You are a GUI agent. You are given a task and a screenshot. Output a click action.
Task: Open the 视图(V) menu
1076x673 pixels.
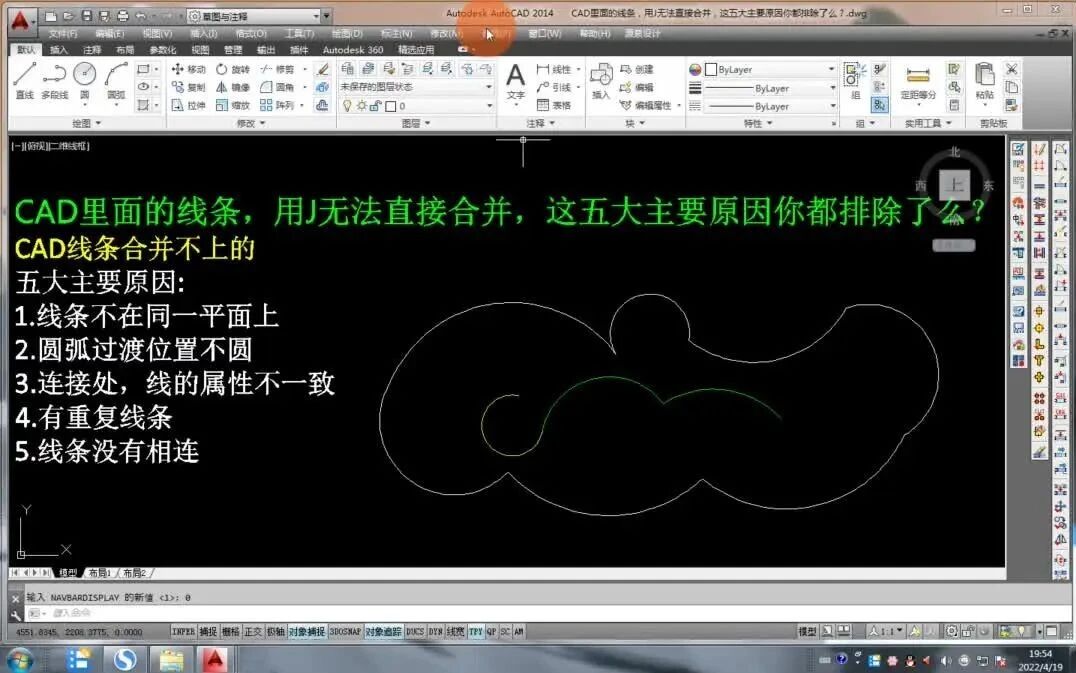(157, 34)
